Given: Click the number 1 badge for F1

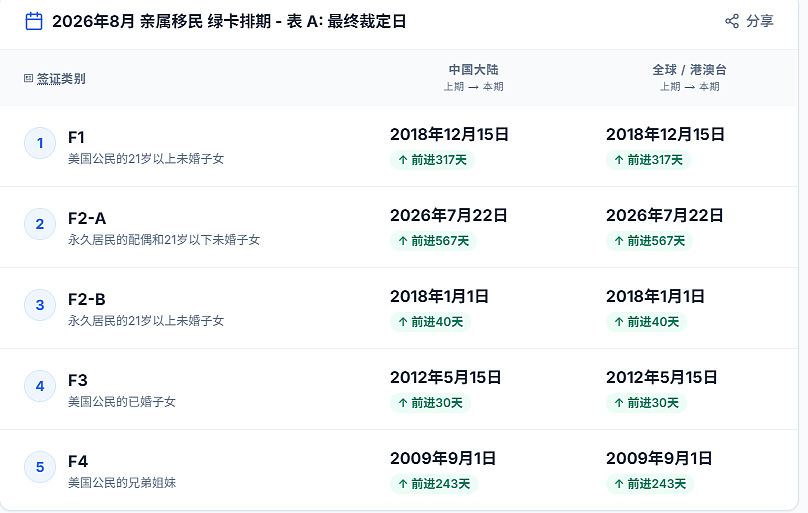Looking at the screenshot, I should click(x=40, y=143).
